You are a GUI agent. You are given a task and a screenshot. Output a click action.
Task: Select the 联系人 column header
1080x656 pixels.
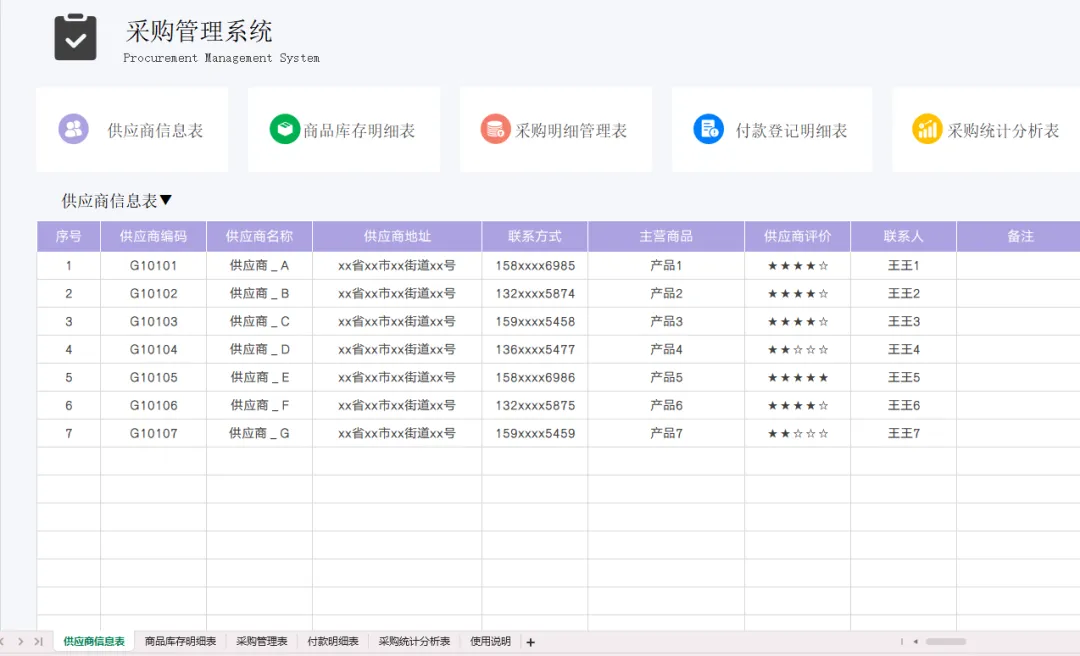coord(904,236)
